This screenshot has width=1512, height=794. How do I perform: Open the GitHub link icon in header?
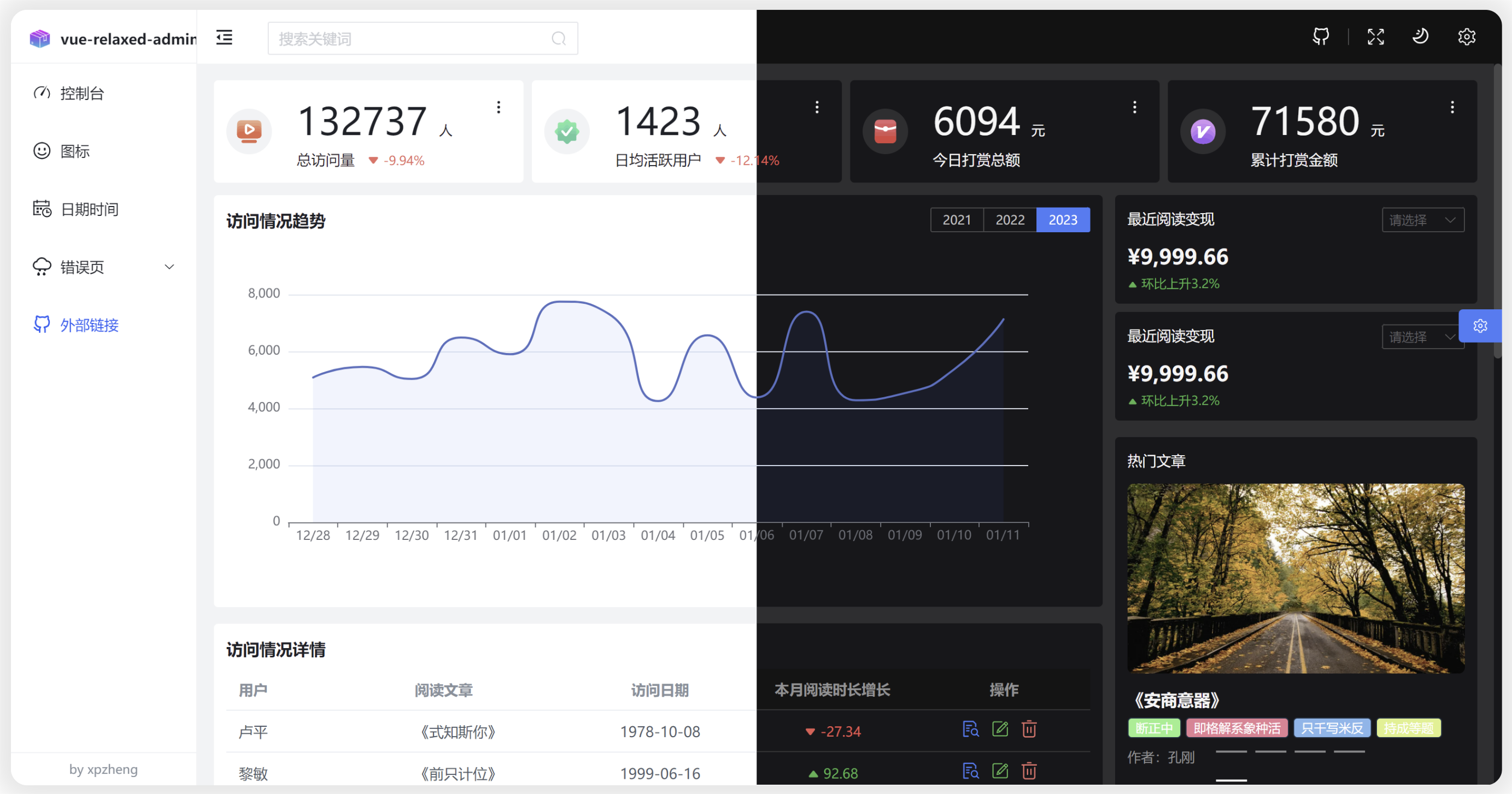(x=1321, y=37)
